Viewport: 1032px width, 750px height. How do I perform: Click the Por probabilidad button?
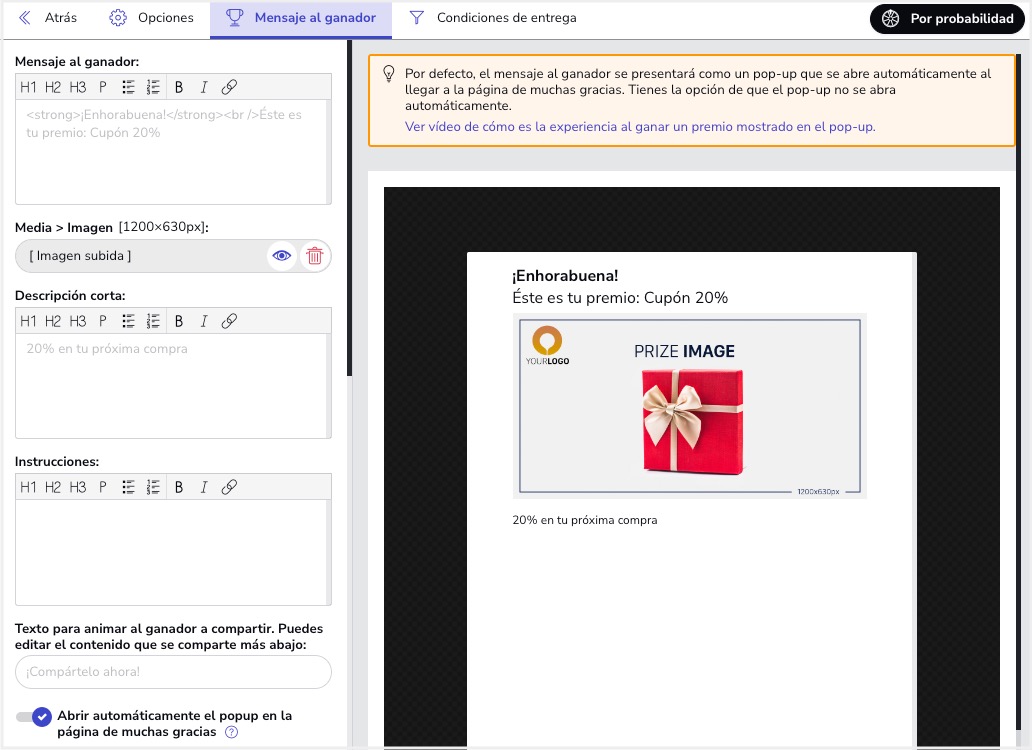pos(947,18)
